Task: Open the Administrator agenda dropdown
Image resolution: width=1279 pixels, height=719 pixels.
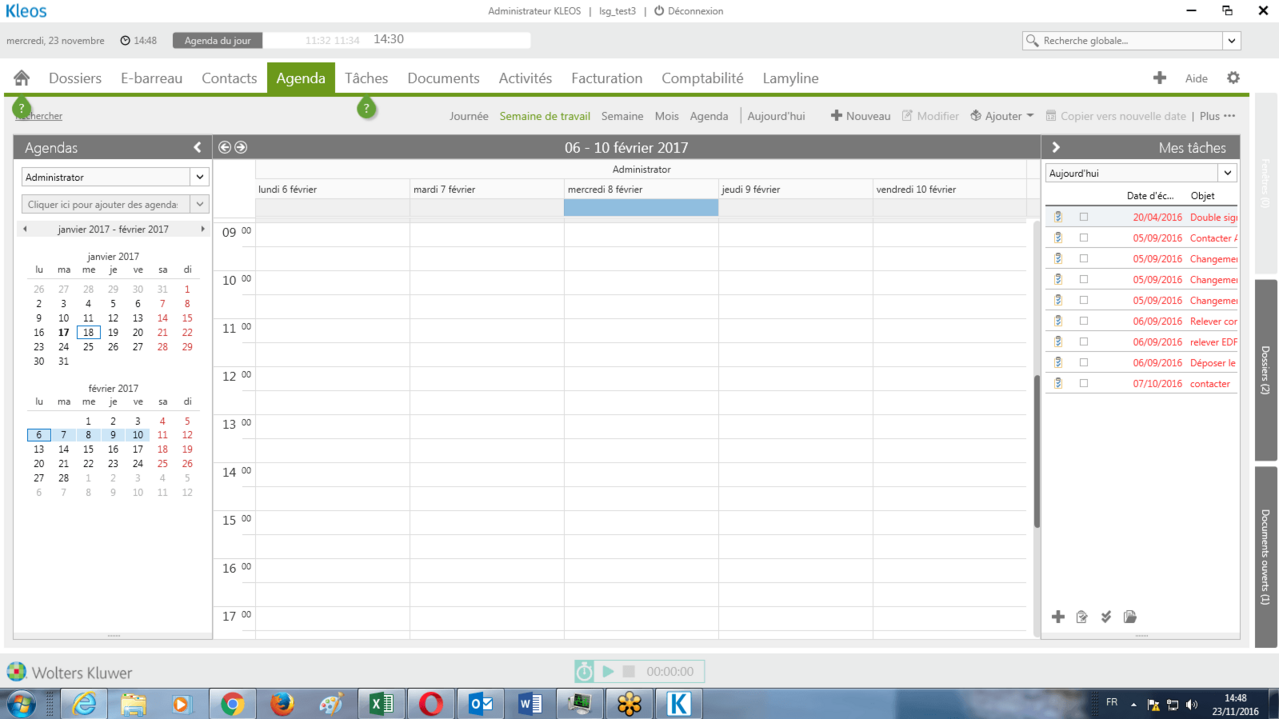Action: [x=200, y=177]
